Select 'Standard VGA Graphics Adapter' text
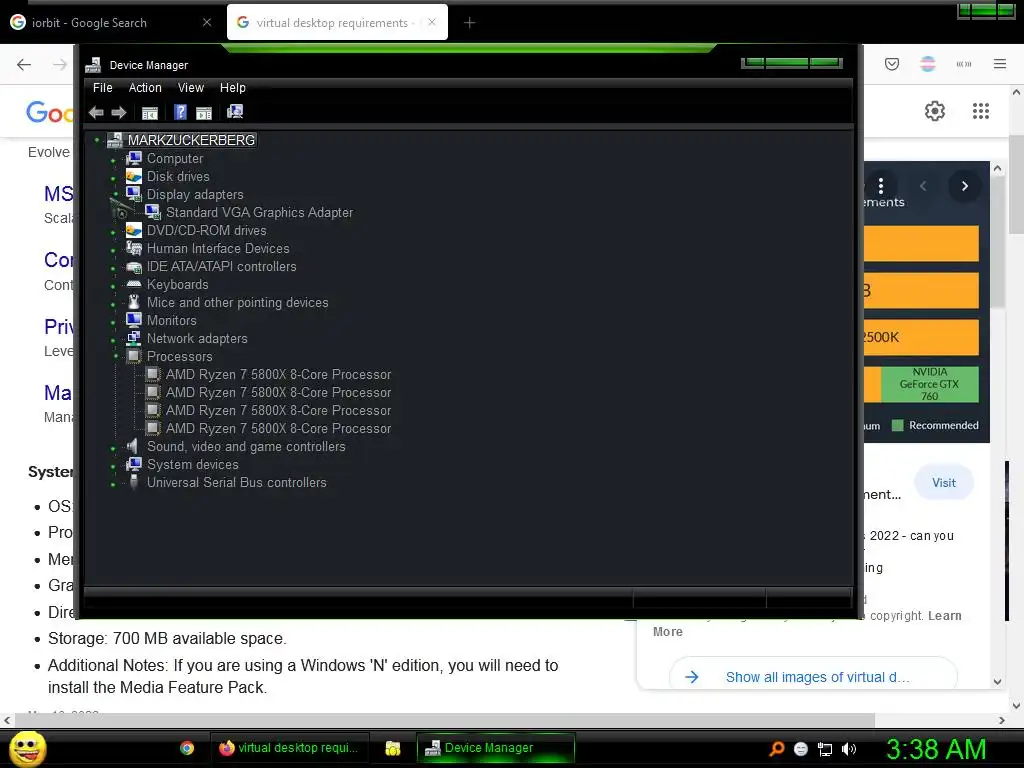The image size is (1024, 768). (x=259, y=212)
